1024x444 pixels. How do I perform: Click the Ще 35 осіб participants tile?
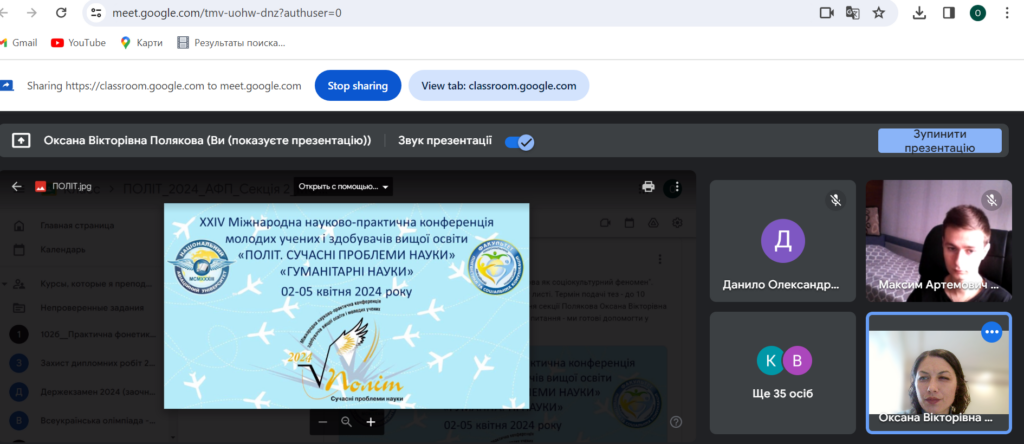783,373
